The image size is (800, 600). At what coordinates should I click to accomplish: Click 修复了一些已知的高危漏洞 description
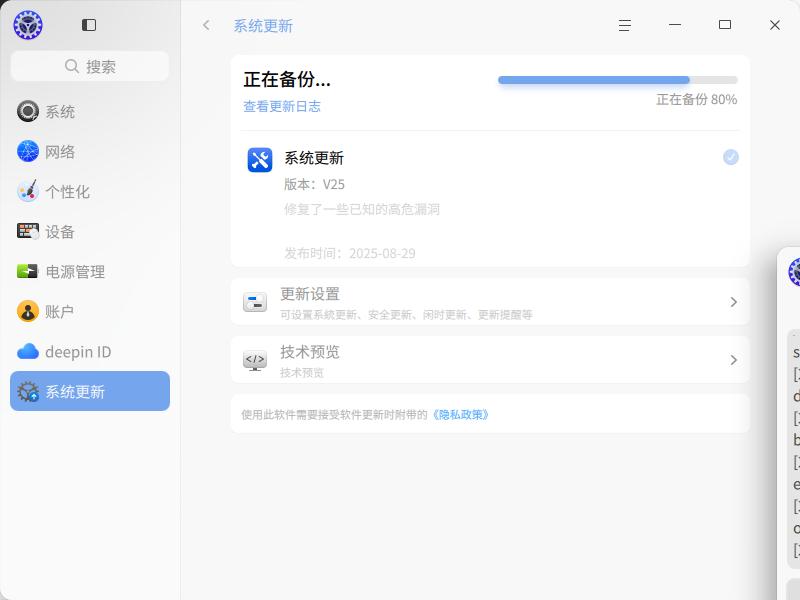point(362,209)
